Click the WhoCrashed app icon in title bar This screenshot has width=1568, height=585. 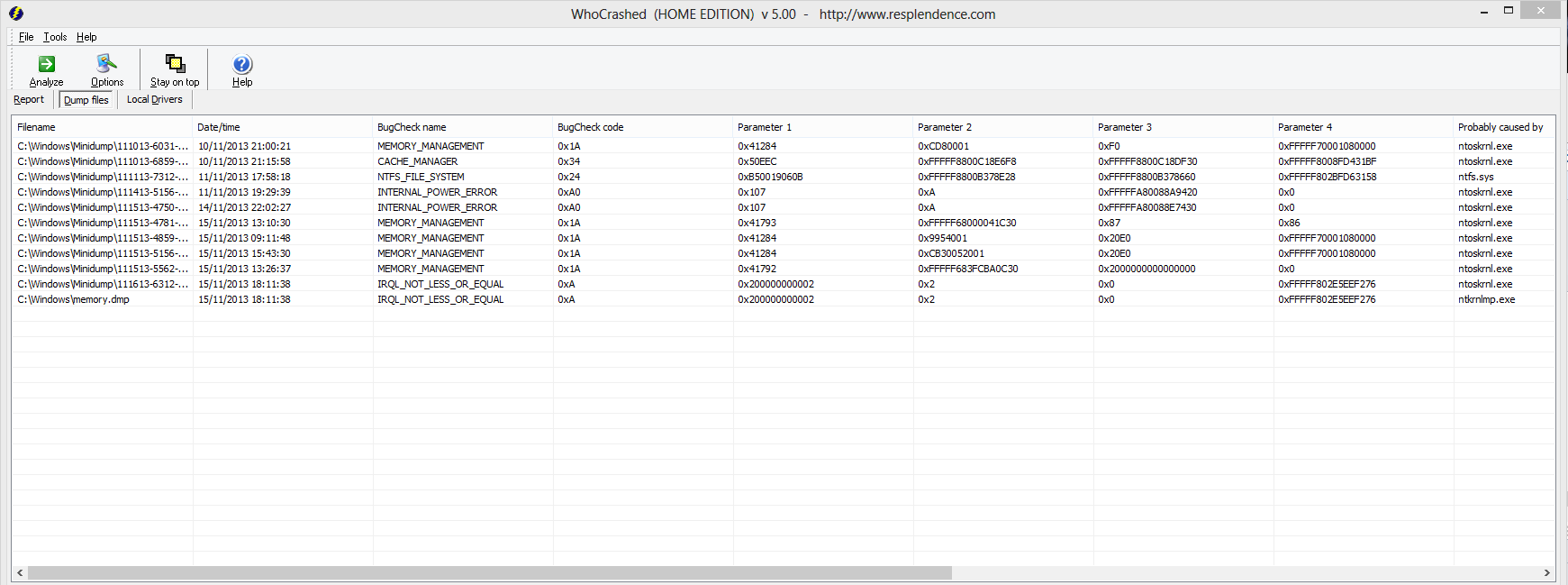(x=15, y=14)
